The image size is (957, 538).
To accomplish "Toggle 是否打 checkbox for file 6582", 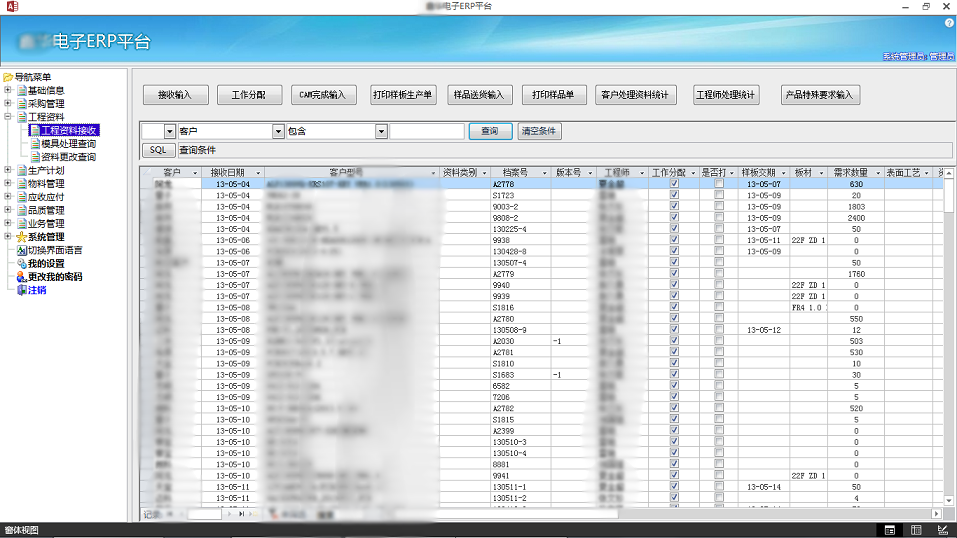I will coord(719,385).
